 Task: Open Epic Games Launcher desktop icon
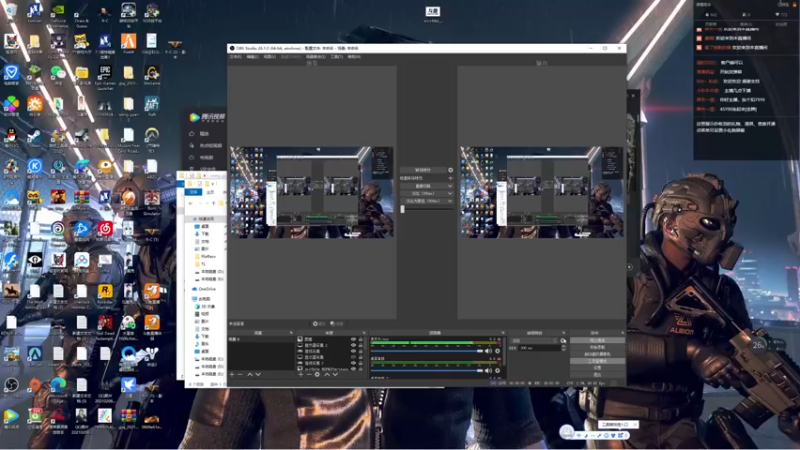point(105,77)
